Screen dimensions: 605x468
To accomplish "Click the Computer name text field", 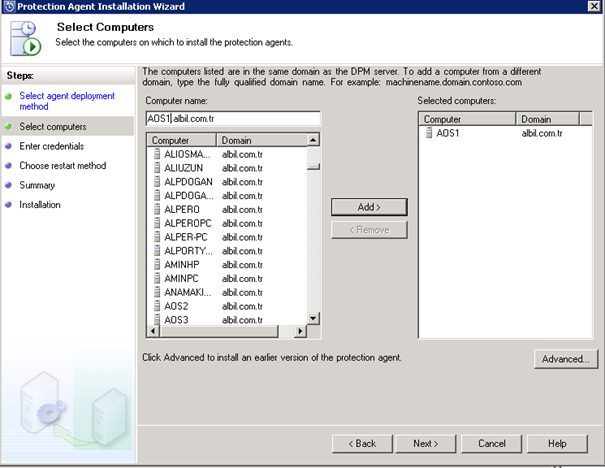I will tap(232, 118).
